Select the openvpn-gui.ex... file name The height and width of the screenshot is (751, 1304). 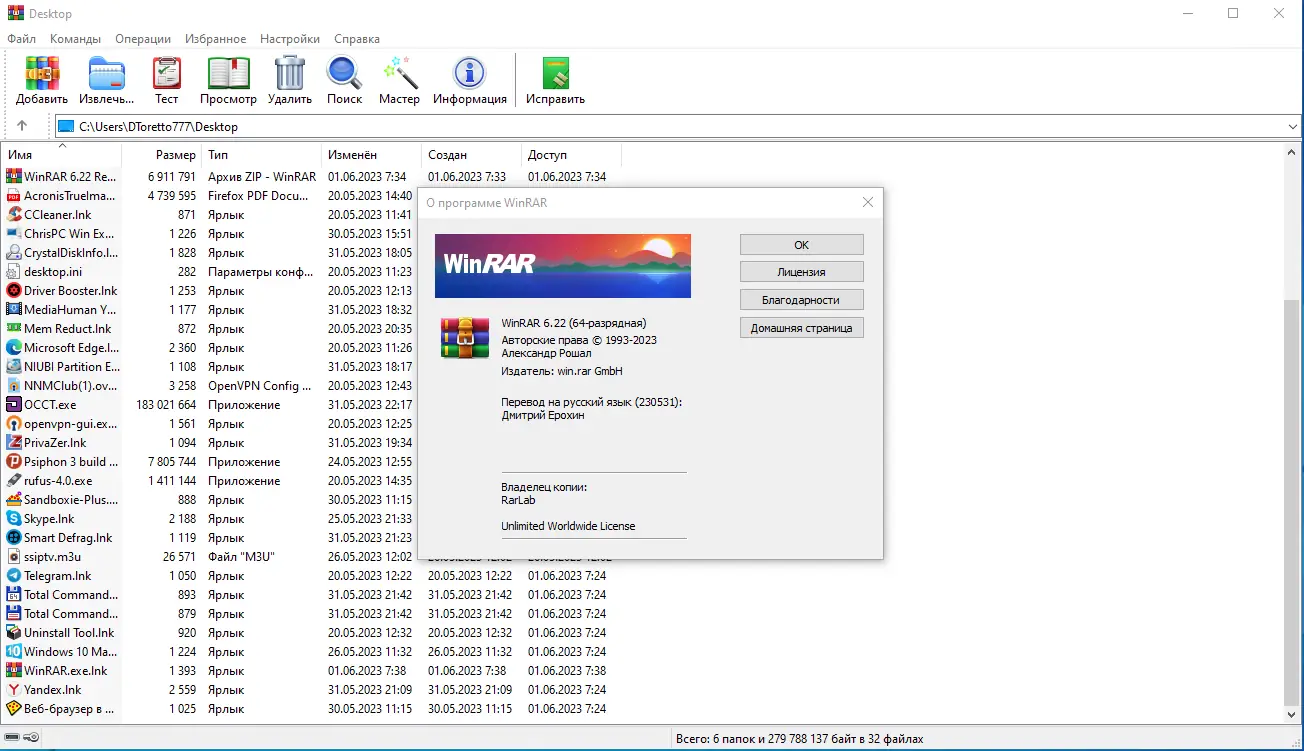pyautogui.click(x=70, y=424)
